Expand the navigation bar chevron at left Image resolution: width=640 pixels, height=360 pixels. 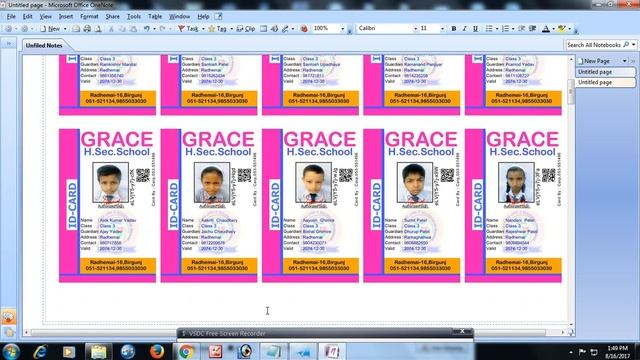(8, 44)
